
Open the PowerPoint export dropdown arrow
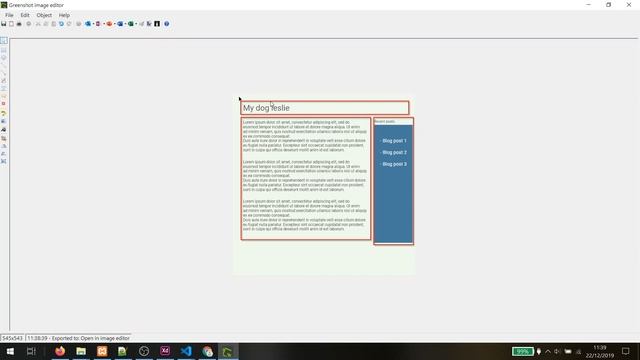(x=115, y=24)
